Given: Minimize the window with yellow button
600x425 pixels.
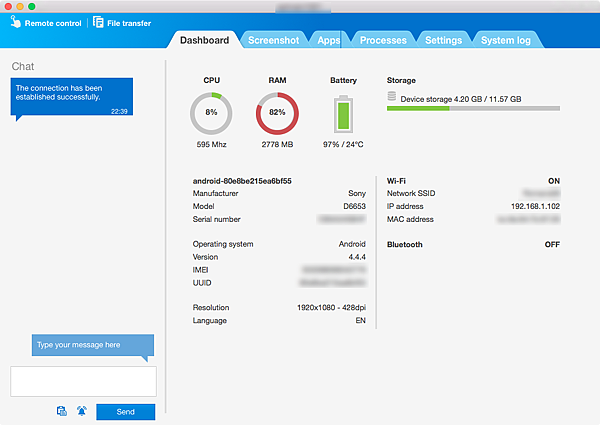Looking at the screenshot, I should (20, 6).
